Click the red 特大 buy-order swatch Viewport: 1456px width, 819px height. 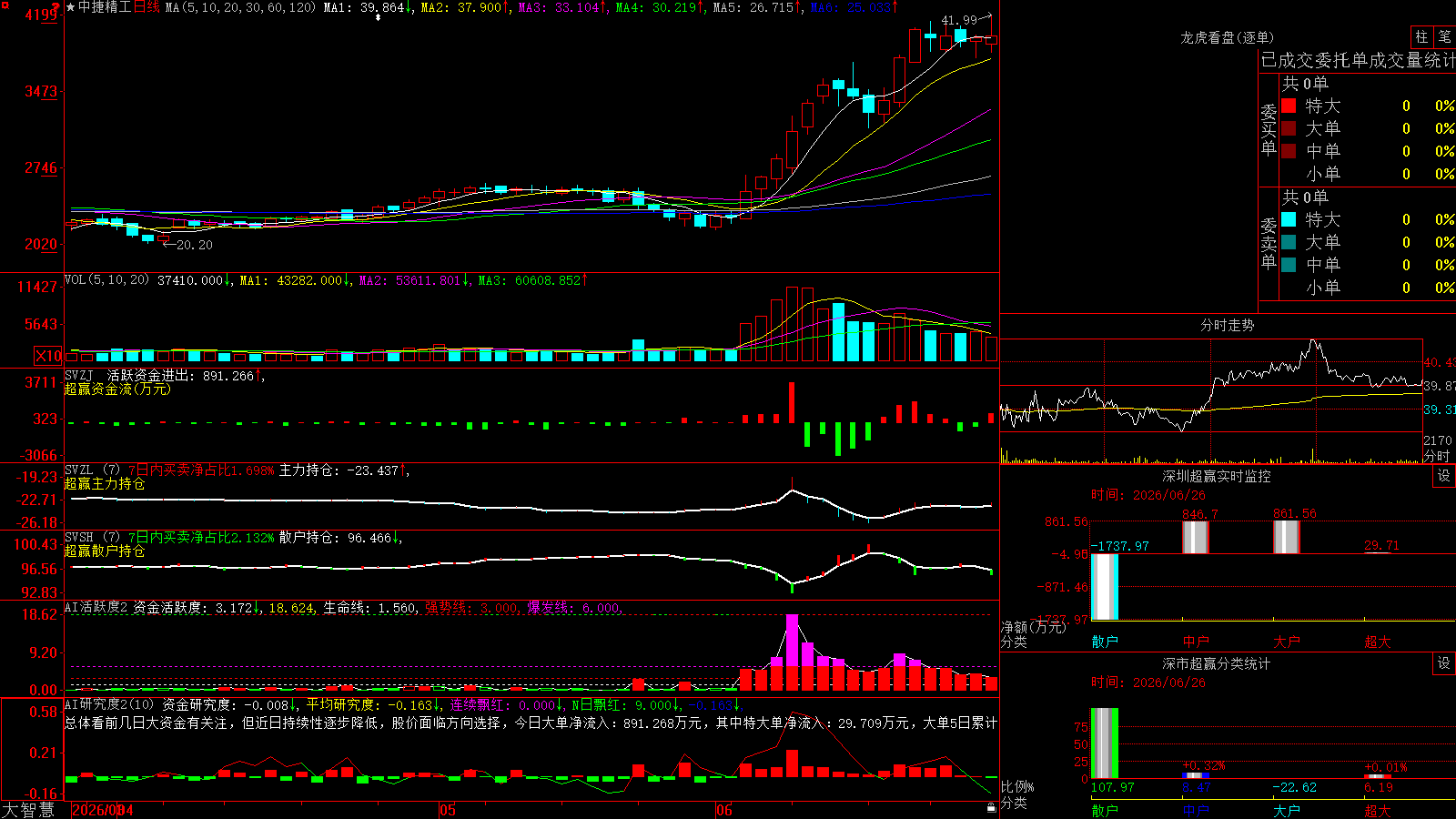pos(1289,106)
